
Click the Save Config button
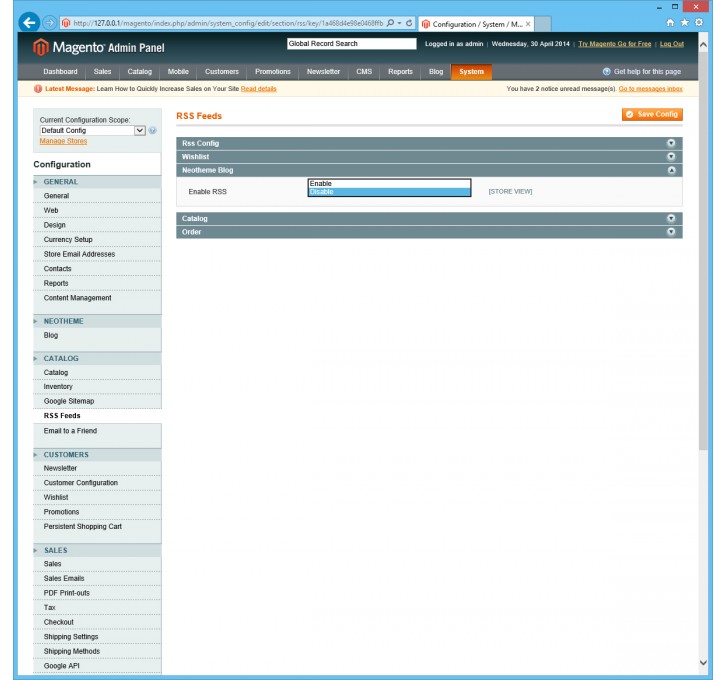coord(652,115)
